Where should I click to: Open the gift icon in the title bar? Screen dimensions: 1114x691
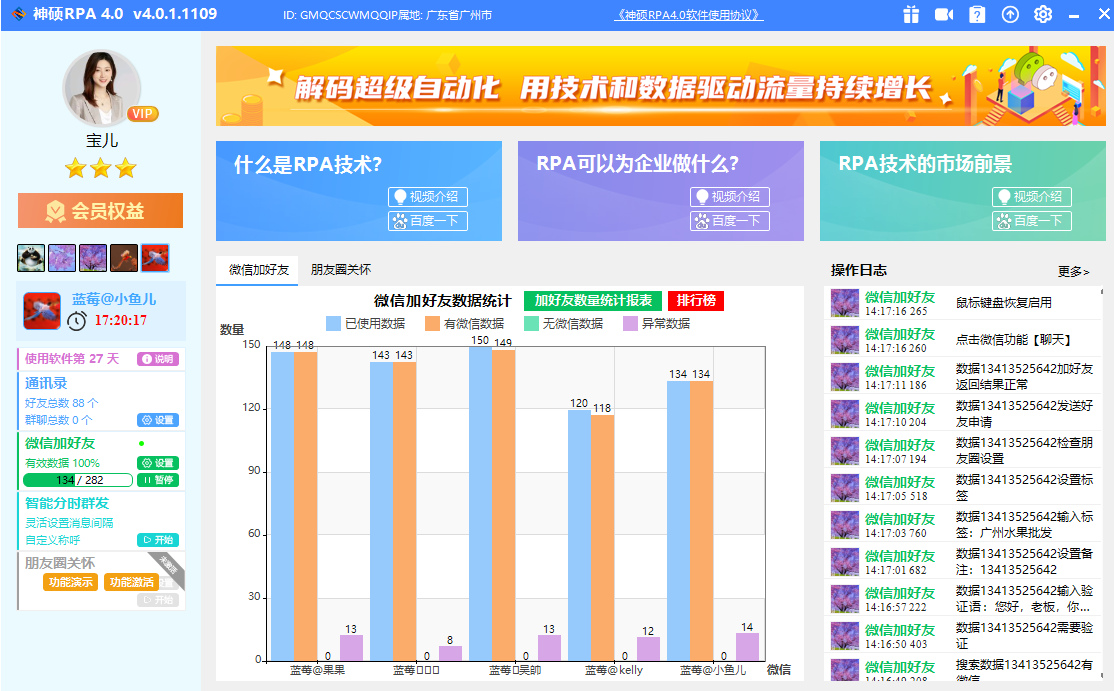pos(911,14)
